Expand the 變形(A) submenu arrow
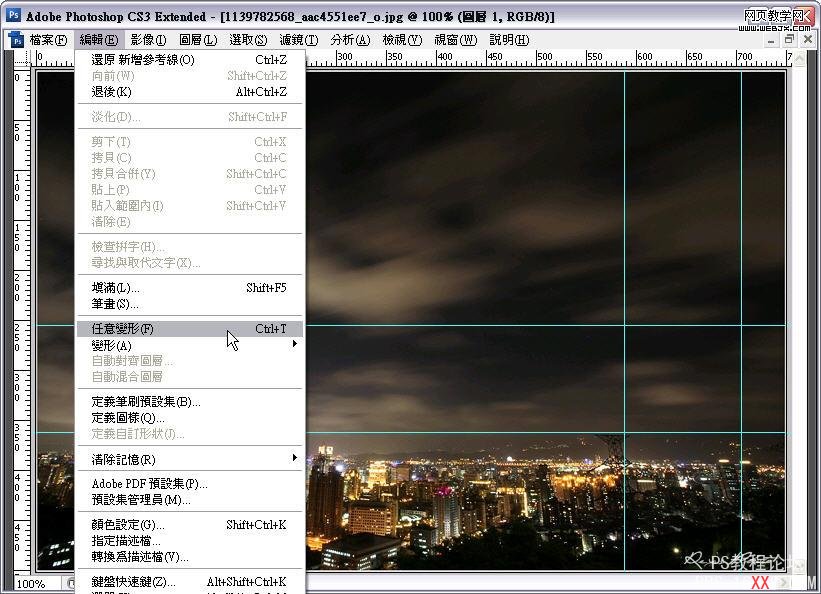The height and width of the screenshot is (594, 821). (295, 344)
